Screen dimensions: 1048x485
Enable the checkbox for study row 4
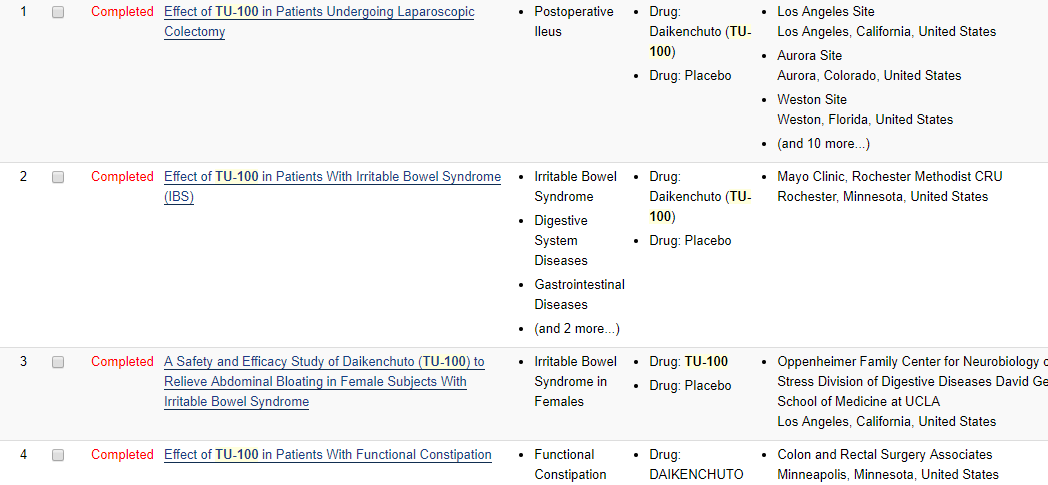58,455
